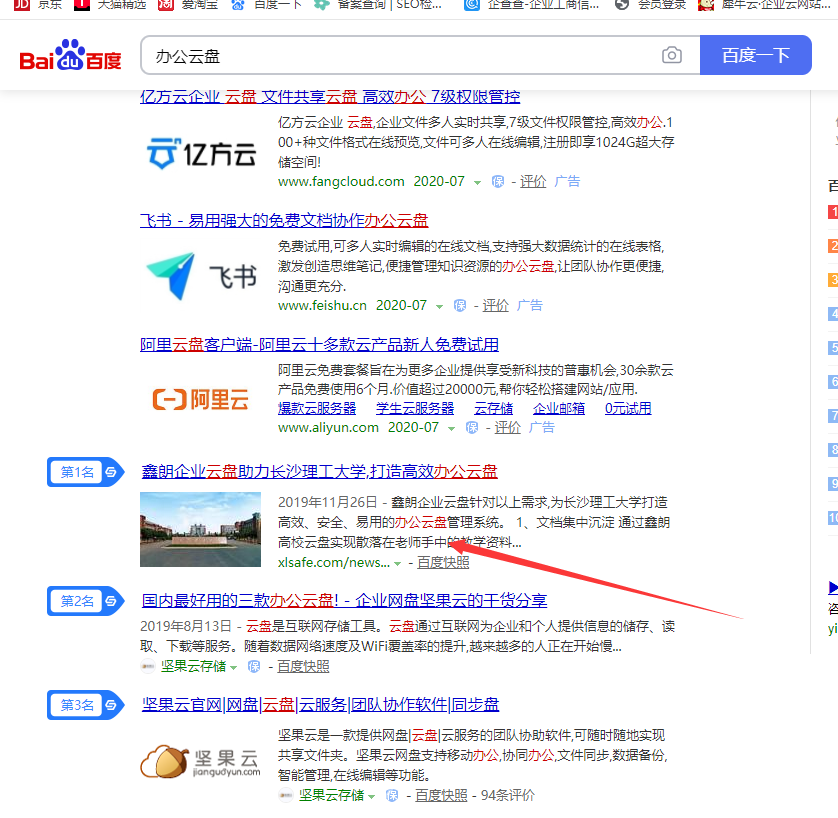Open the 企查查 bookmark icon
Screen dimensions: 838x818
coord(471,5)
